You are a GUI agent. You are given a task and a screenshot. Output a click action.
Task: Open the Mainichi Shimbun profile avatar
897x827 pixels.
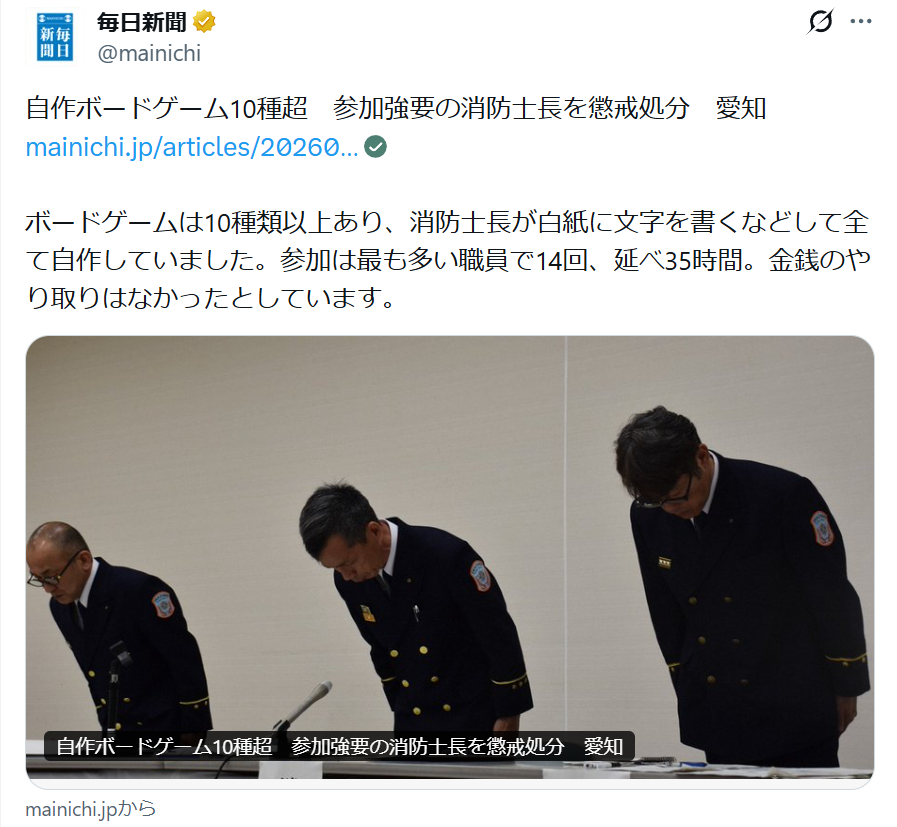tap(54, 37)
